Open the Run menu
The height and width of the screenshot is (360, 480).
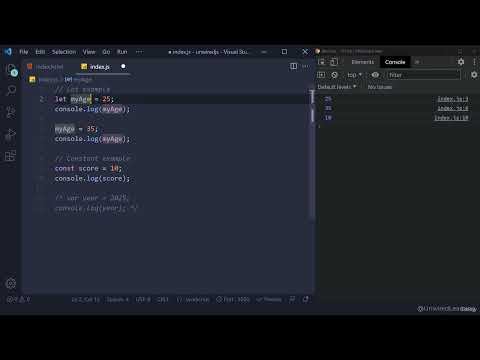(122, 52)
